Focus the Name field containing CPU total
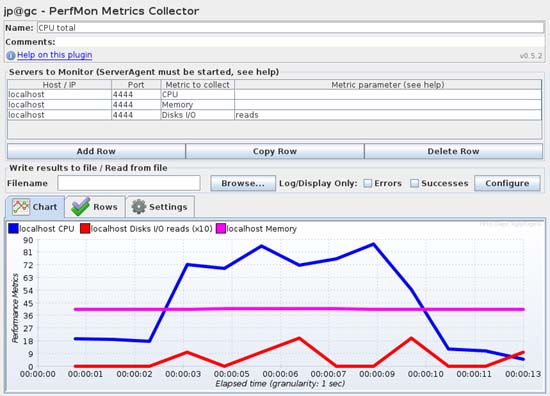The image size is (550, 396). click(x=290, y=28)
